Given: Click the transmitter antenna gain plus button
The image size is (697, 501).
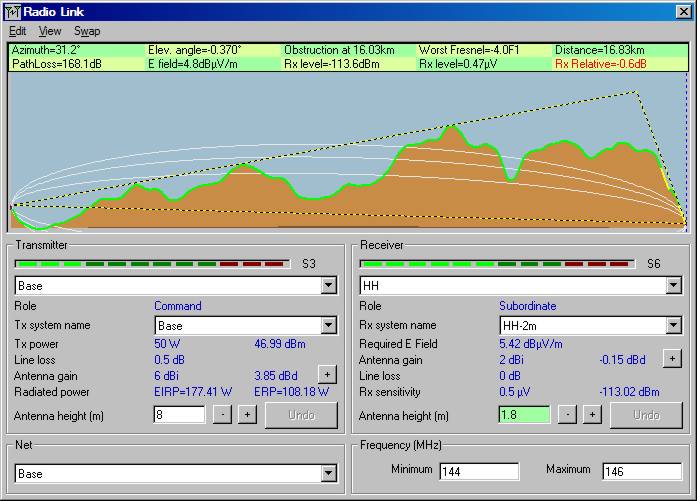Looking at the screenshot, I should coord(327,375).
